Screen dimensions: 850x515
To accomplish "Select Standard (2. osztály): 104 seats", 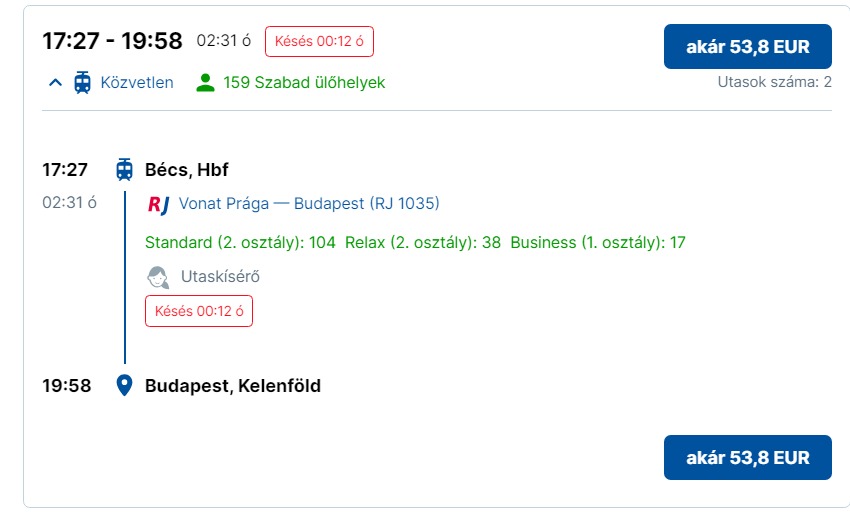I will [x=240, y=242].
